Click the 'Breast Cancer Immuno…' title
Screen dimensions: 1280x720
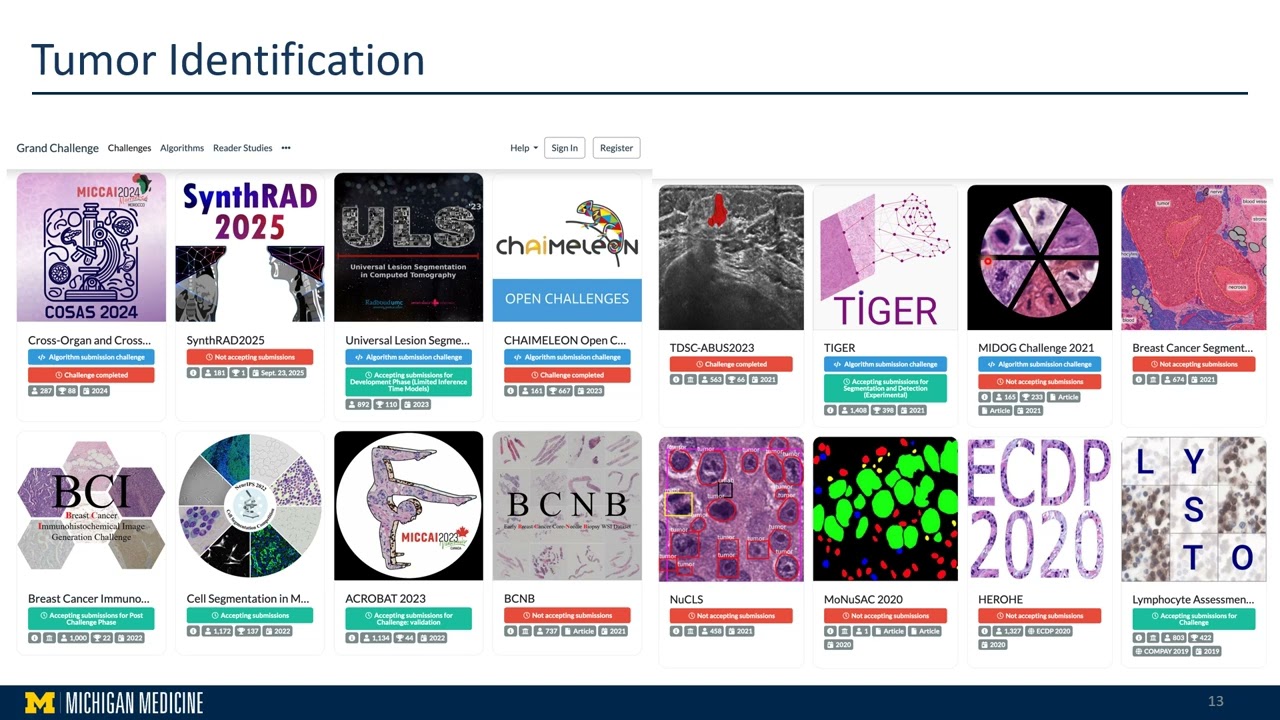click(89, 599)
